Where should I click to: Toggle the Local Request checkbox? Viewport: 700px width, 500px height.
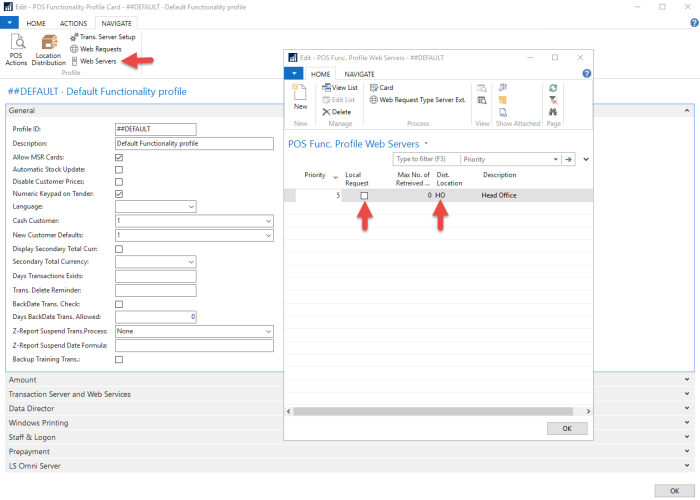tap(364, 196)
